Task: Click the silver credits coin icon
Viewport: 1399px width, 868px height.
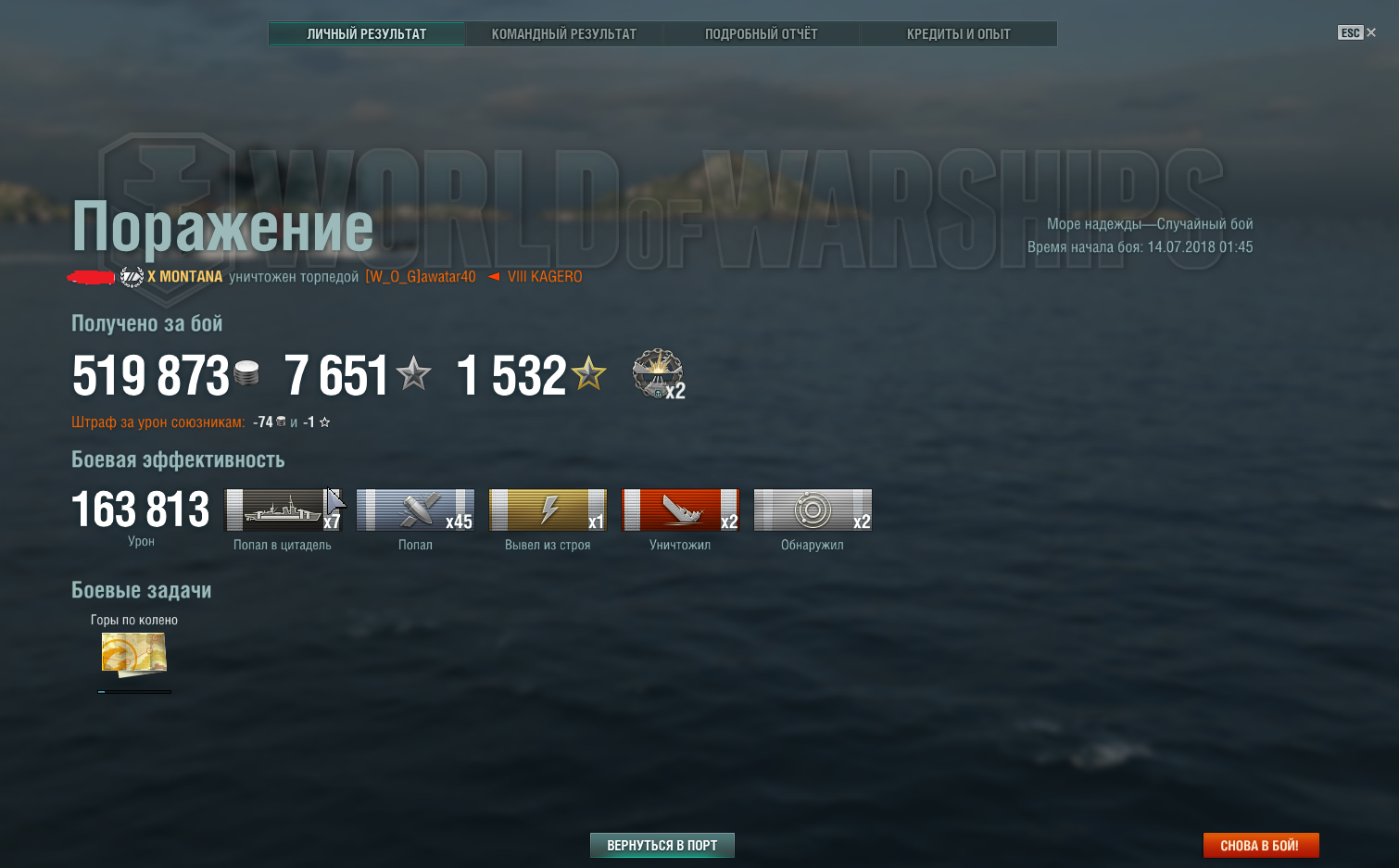Action: click(246, 373)
